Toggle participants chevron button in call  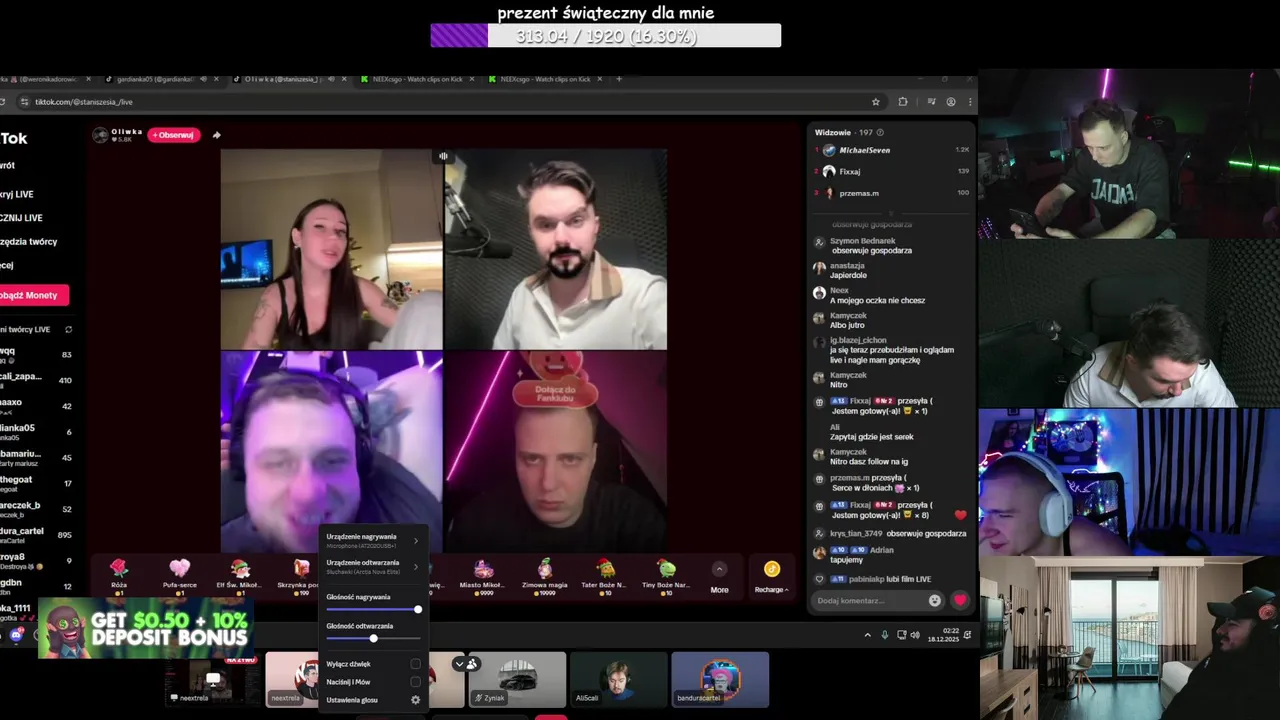[459, 663]
